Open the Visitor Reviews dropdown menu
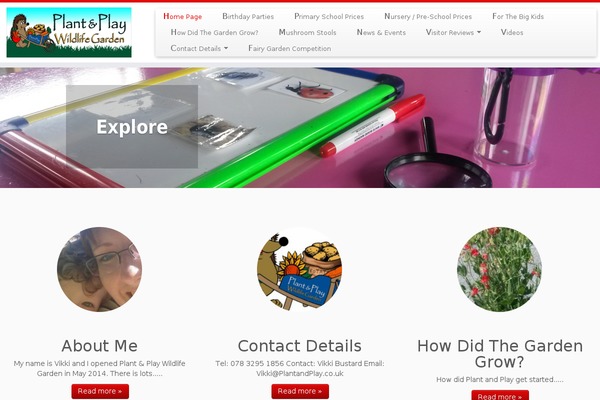The height and width of the screenshot is (400, 600). coord(453,33)
